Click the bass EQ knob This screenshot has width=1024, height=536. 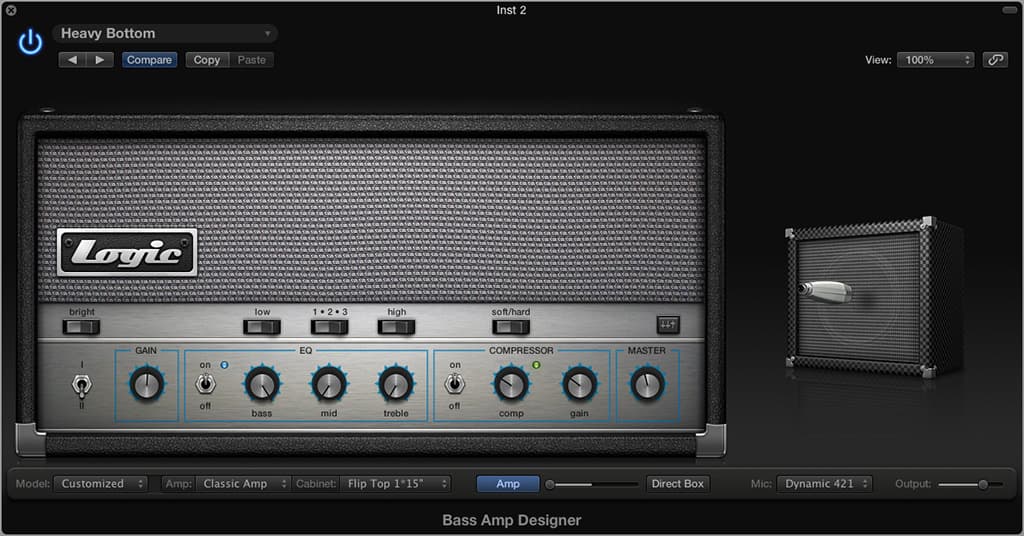tap(262, 384)
